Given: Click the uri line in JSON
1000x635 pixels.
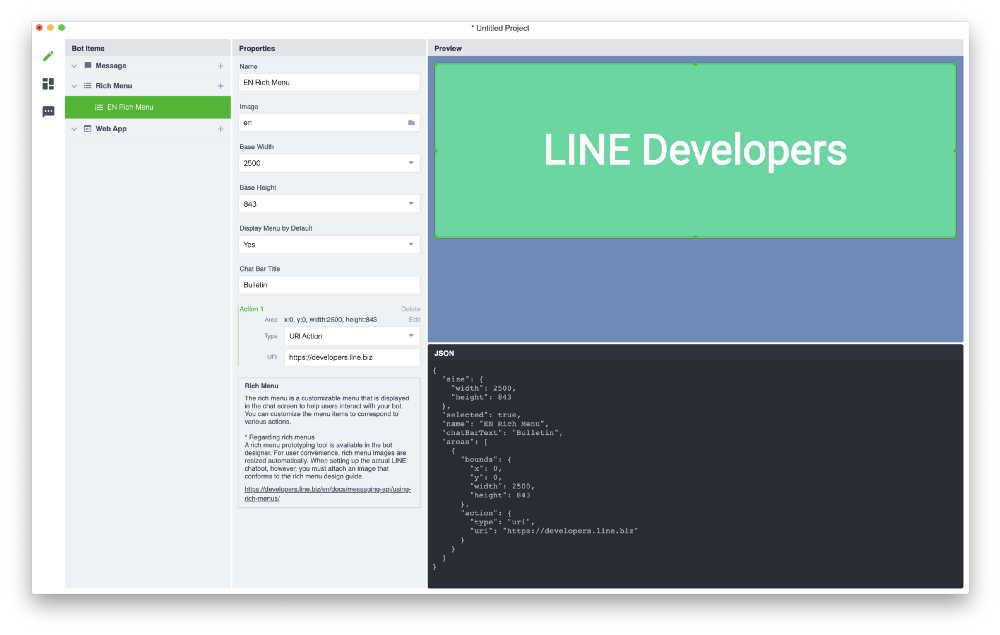Looking at the screenshot, I should coord(554,530).
